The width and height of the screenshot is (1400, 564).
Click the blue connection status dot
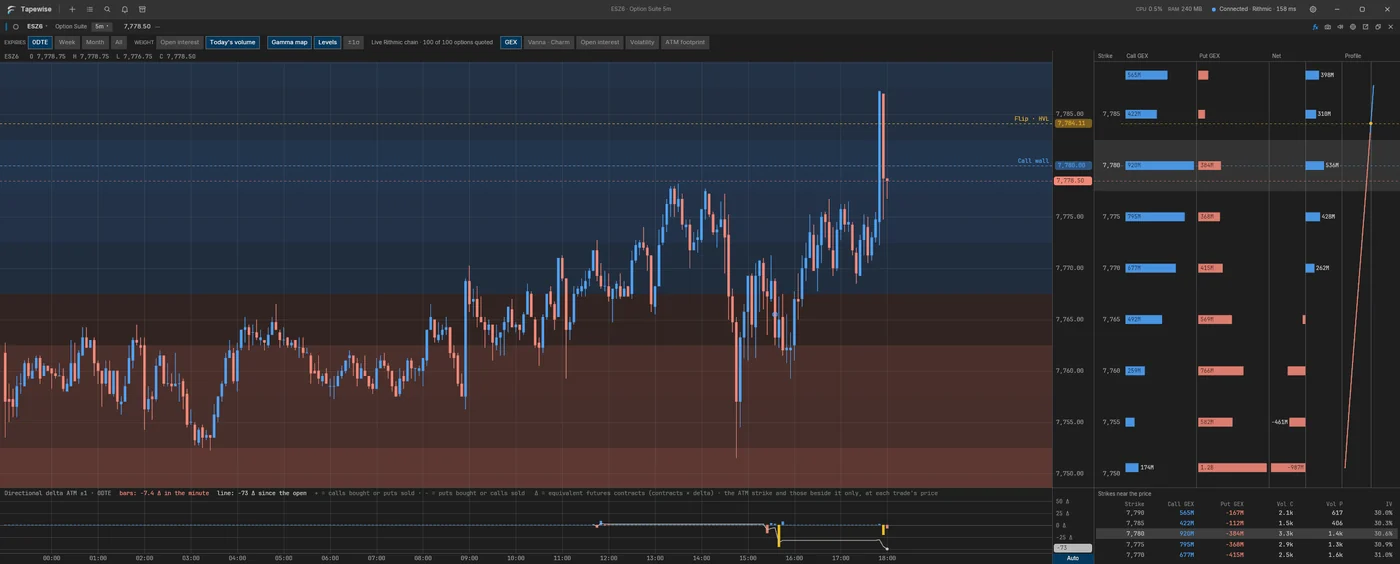(1214, 9)
